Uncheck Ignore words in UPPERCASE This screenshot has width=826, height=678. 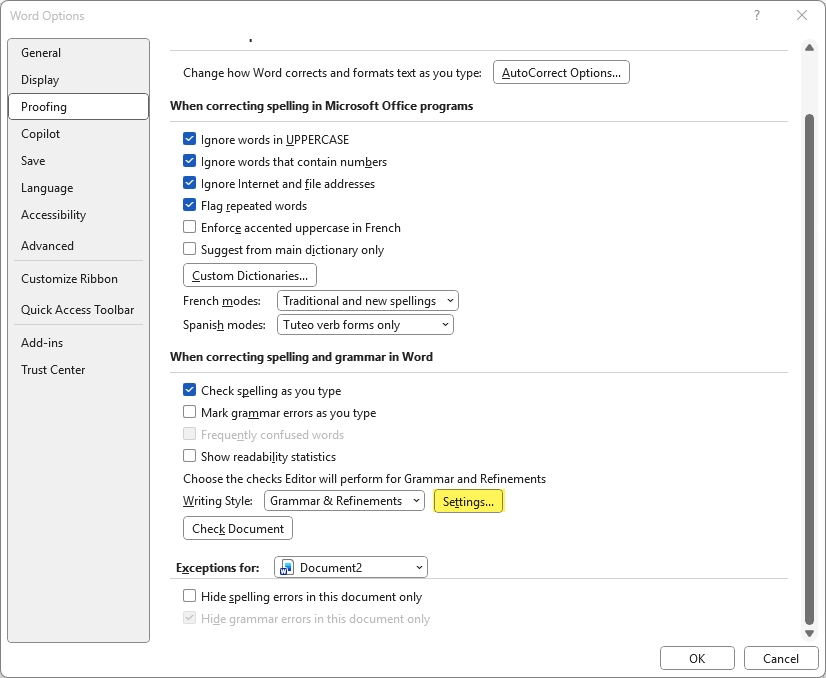point(189,139)
